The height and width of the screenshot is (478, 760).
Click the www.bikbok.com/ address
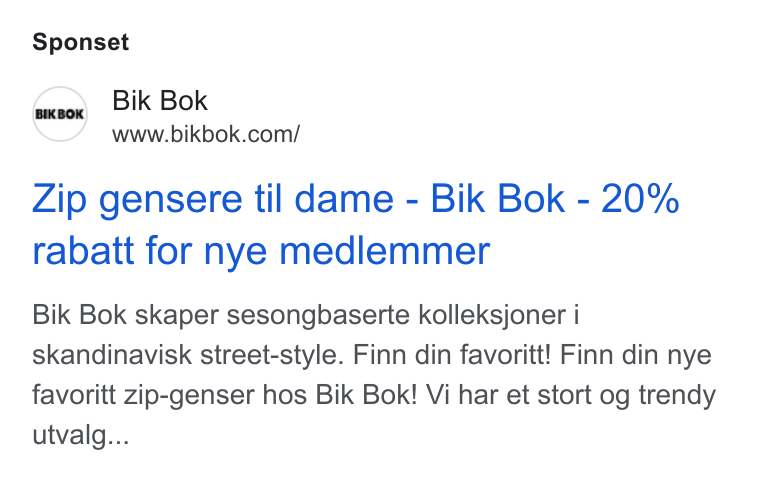(206, 134)
